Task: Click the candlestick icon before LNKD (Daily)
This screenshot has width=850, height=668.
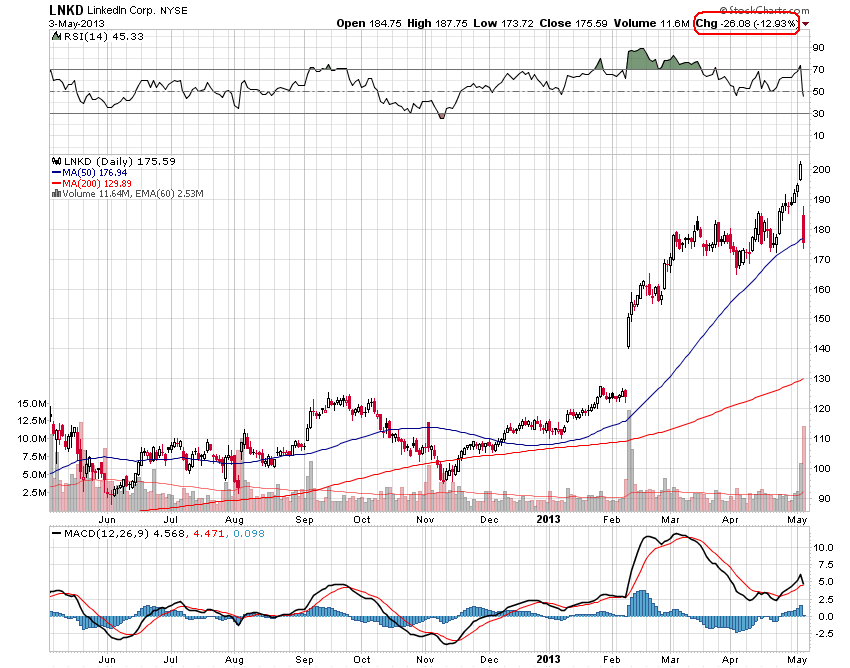Action: [56, 162]
